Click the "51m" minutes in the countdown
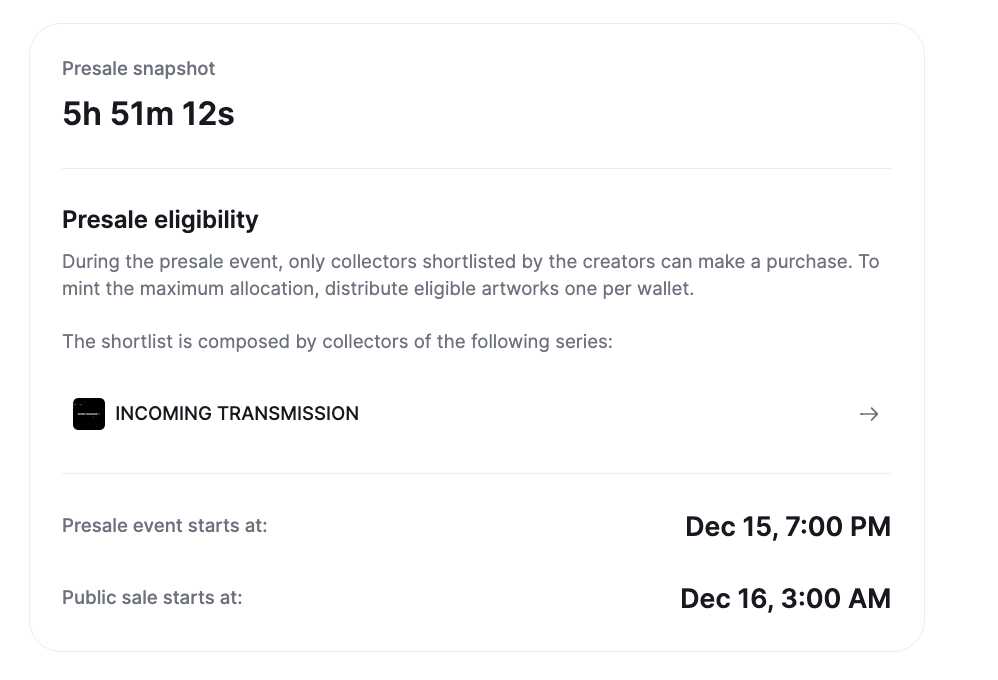 (x=142, y=114)
